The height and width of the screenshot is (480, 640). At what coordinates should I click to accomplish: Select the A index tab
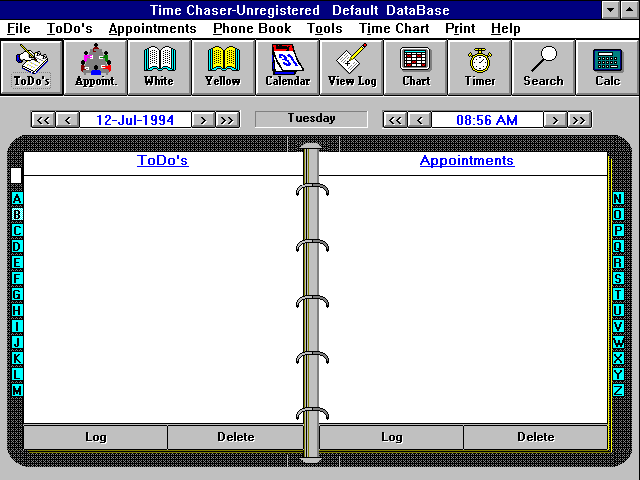coord(17,199)
